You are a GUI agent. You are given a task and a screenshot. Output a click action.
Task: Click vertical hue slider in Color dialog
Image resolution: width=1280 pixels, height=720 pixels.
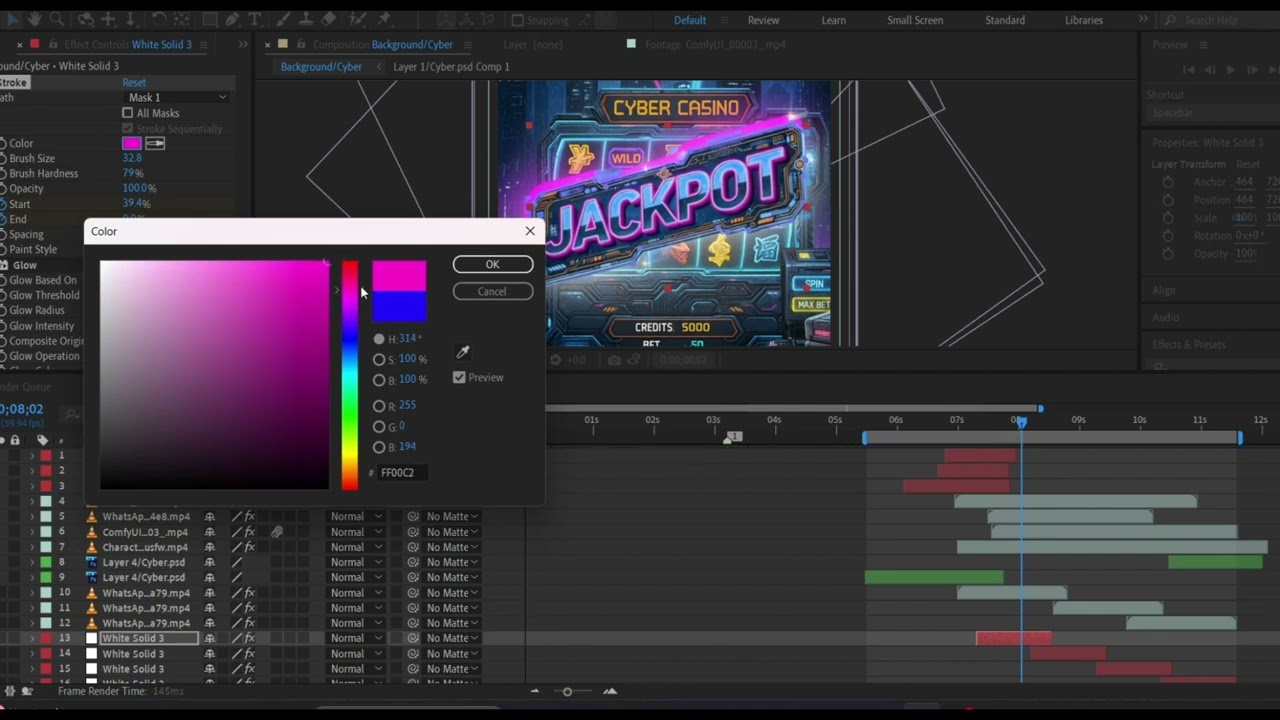pyautogui.click(x=350, y=375)
